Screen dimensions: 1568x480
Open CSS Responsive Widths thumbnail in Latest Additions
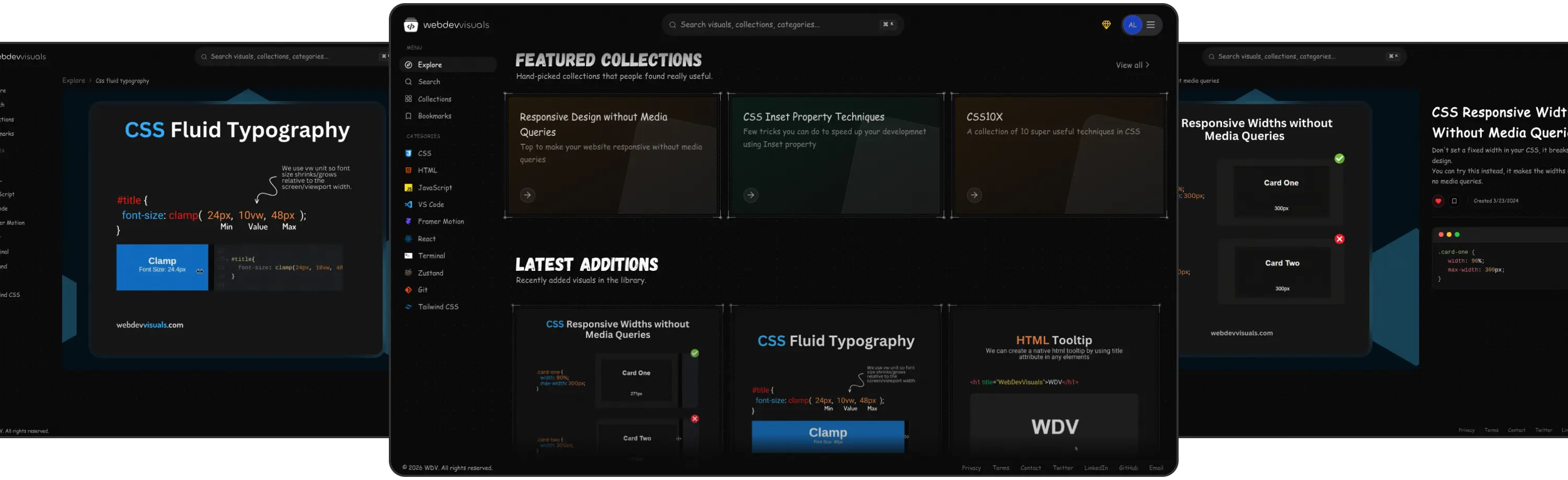pos(617,381)
